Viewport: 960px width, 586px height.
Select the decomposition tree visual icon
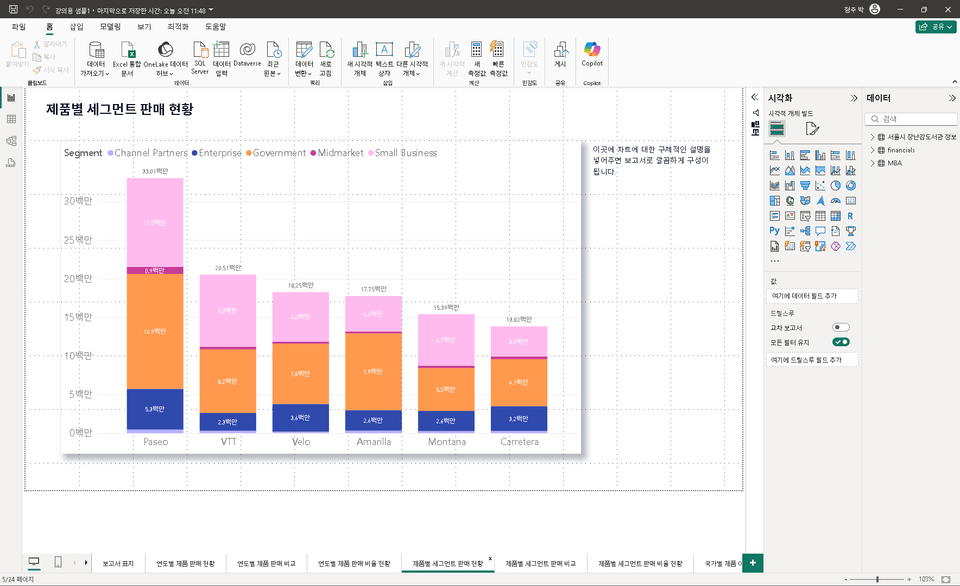[805, 231]
